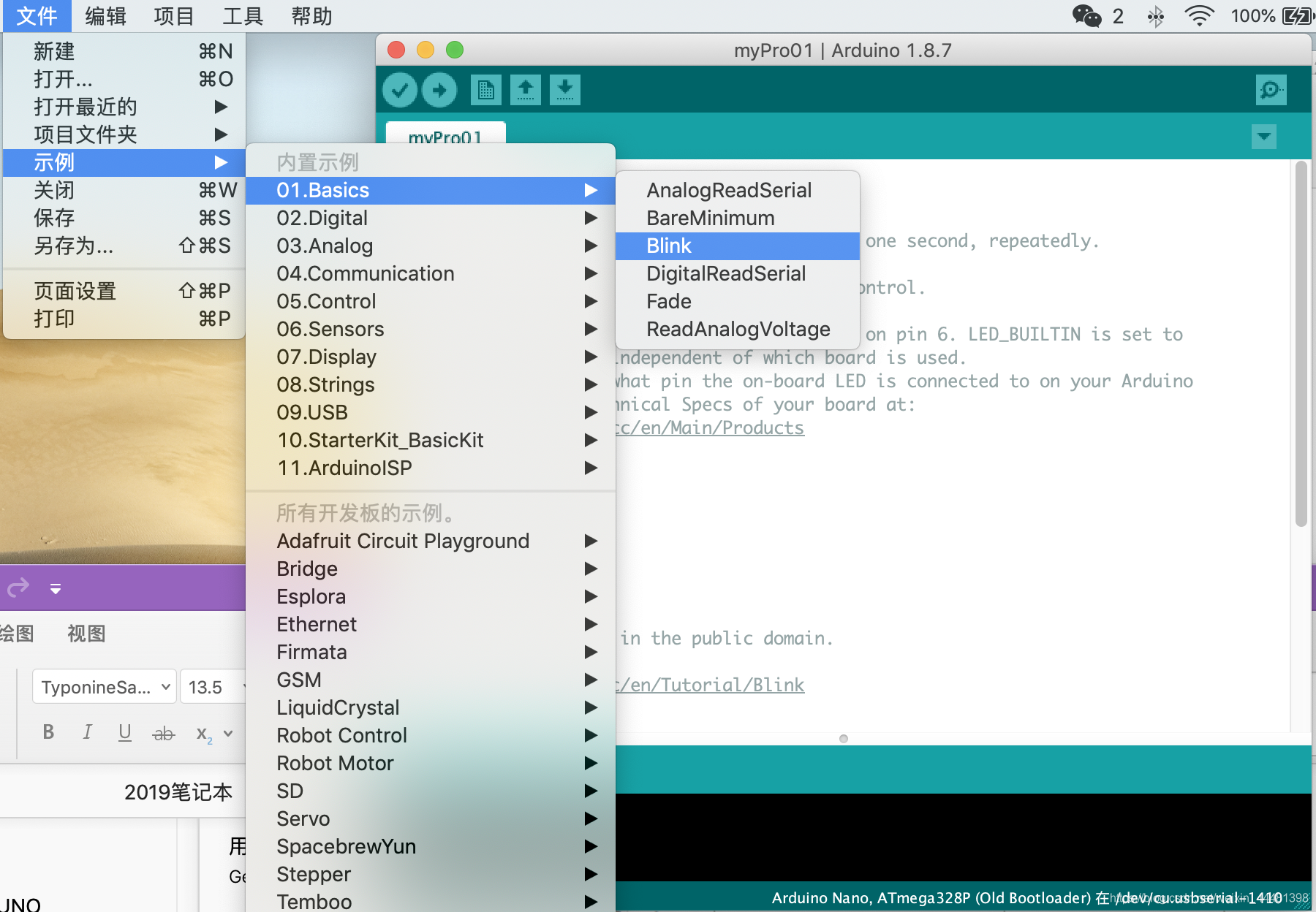1316x912 pixels.
Task: Expand the 11.ArduinoISP submenu
Action: click(x=431, y=468)
